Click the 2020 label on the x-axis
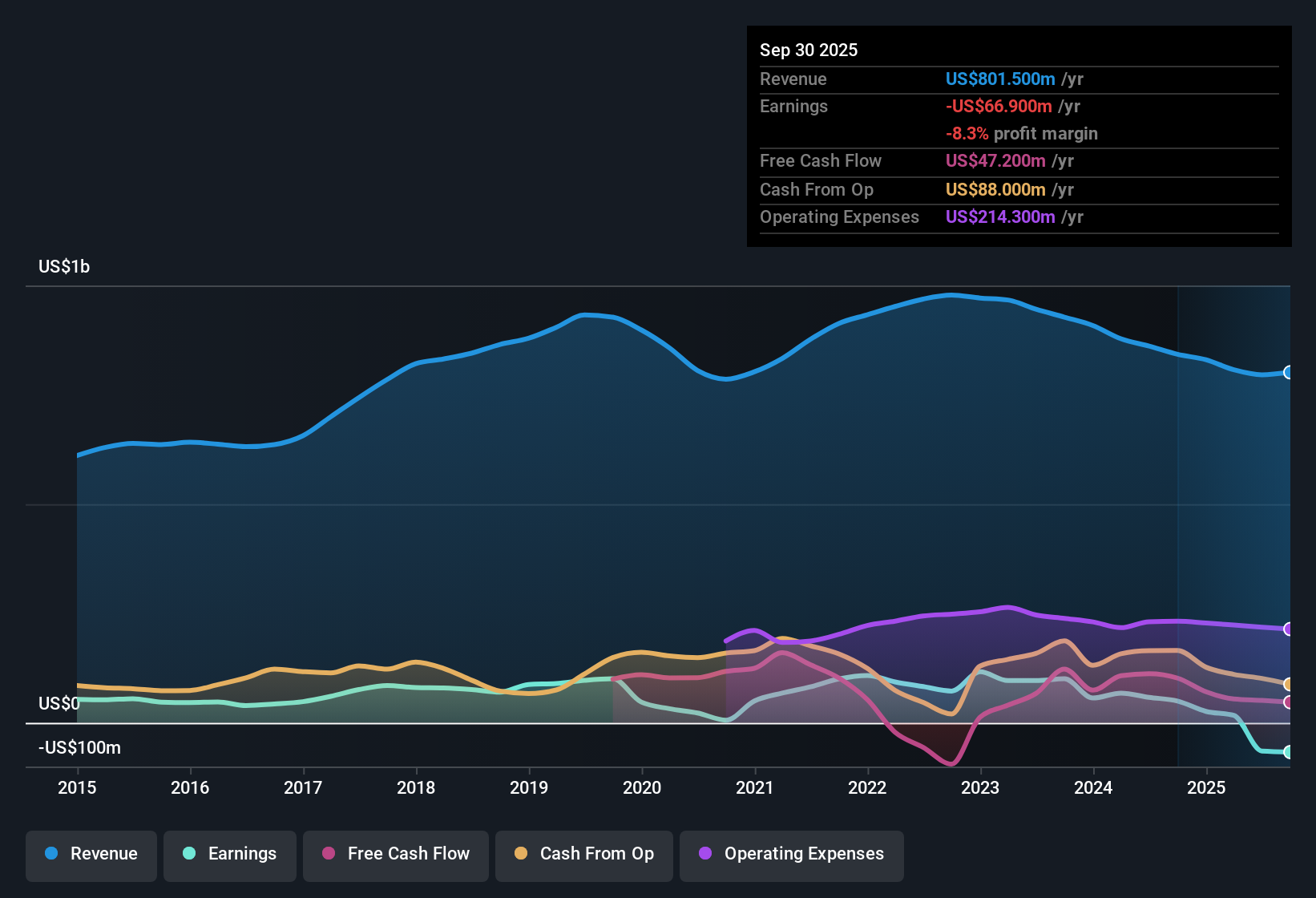The image size is (1316, 898). pyautogui.click(x=642, y=788)
